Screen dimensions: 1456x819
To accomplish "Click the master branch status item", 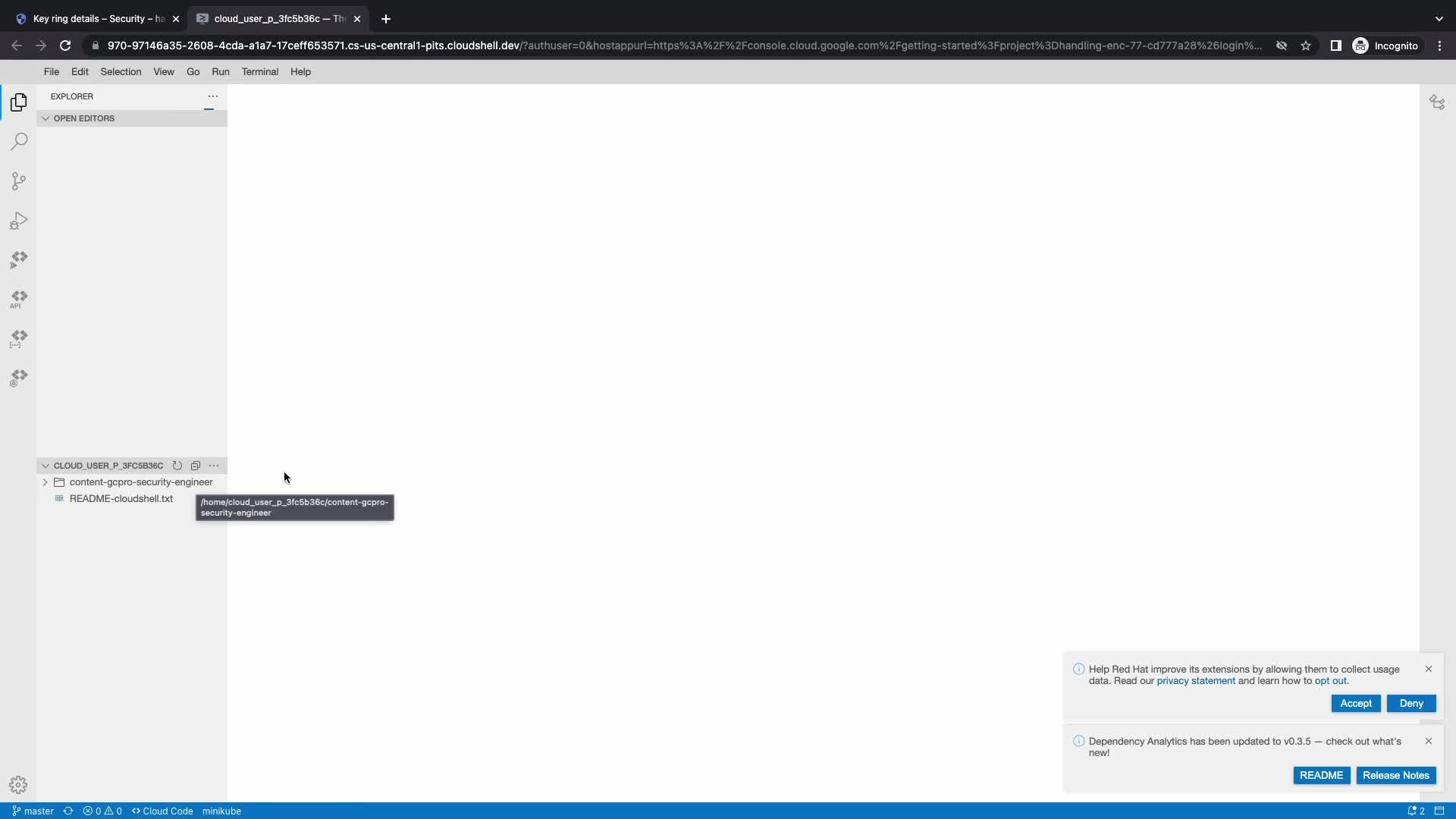I will pos(33,811).
